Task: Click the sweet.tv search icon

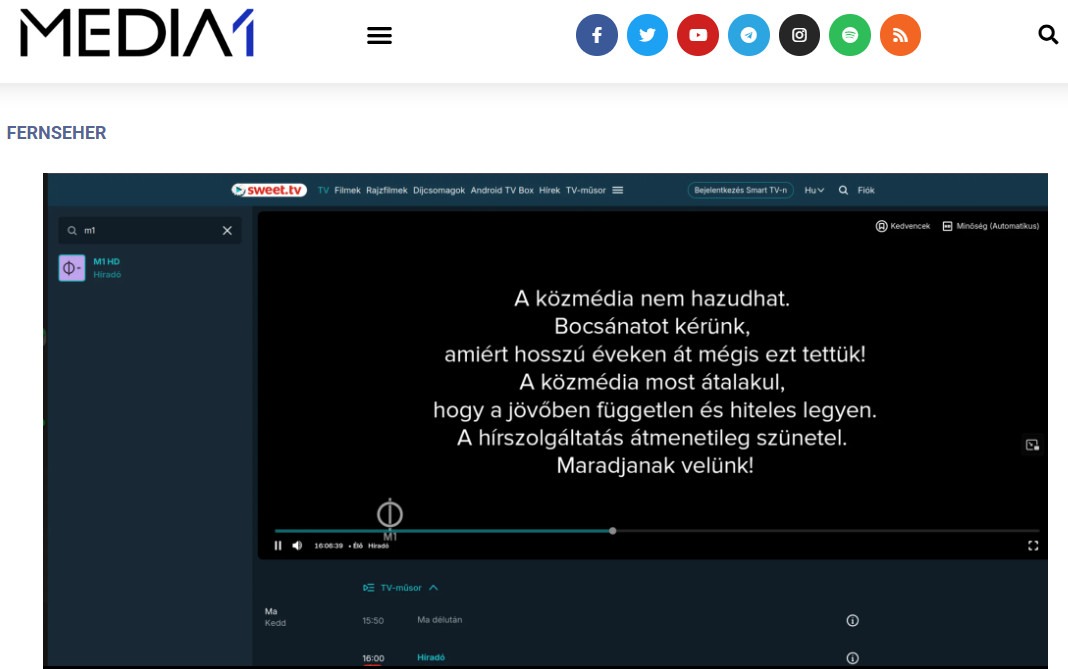Action: coord(843,191)
